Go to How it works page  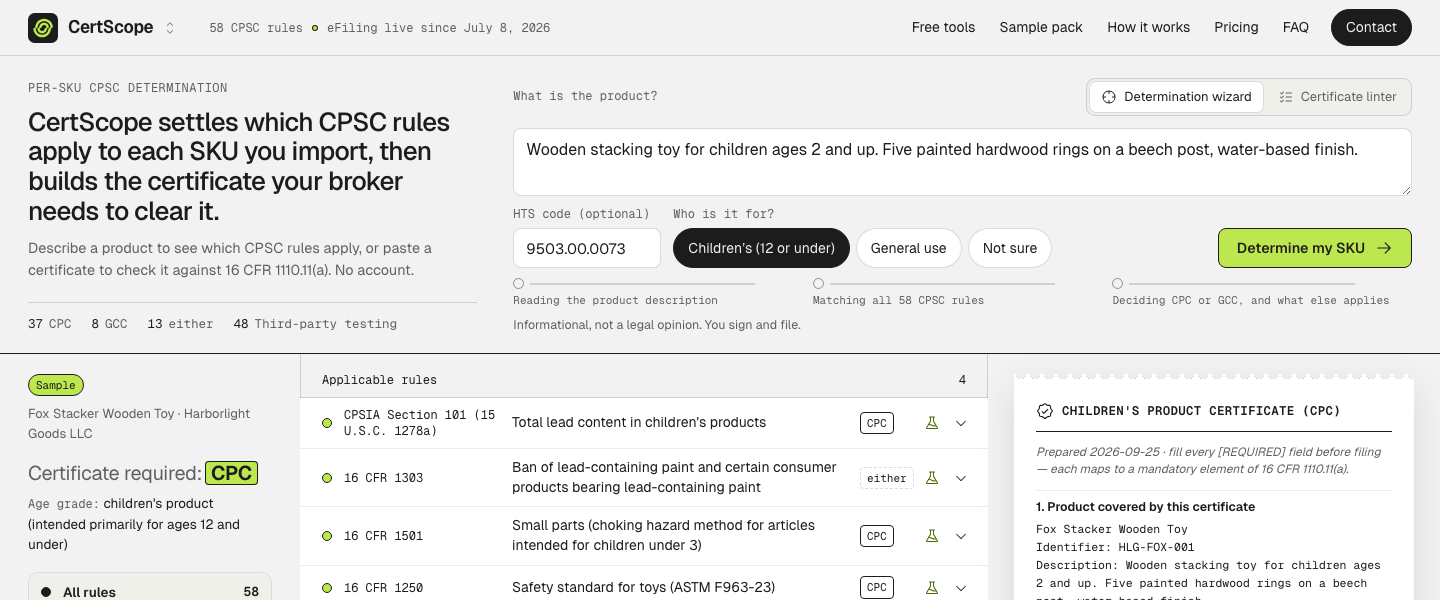(x=1148, y=28)
